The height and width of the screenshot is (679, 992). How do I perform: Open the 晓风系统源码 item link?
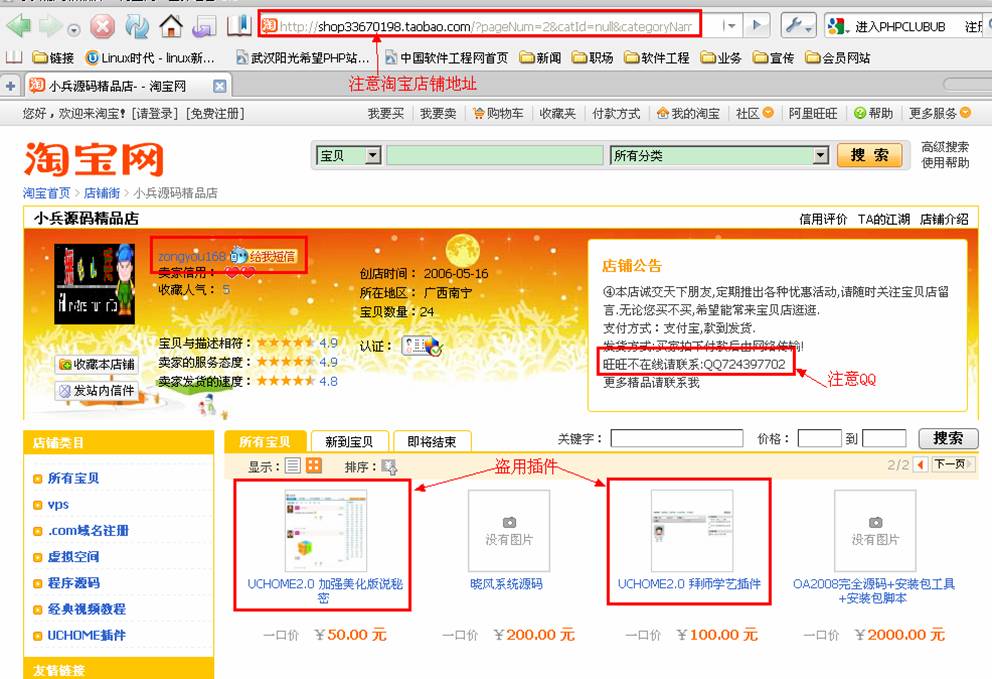[x=506, y=584]
